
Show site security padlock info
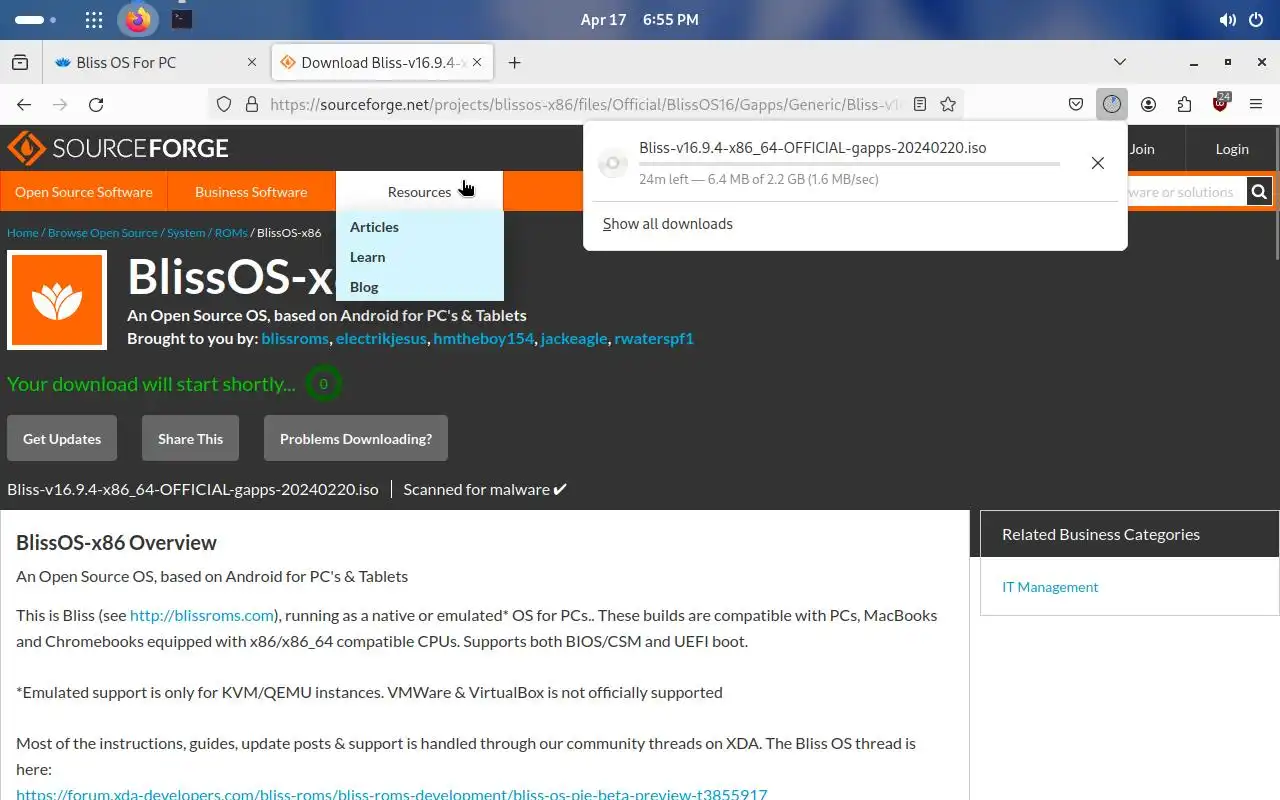tap(251, 104)
